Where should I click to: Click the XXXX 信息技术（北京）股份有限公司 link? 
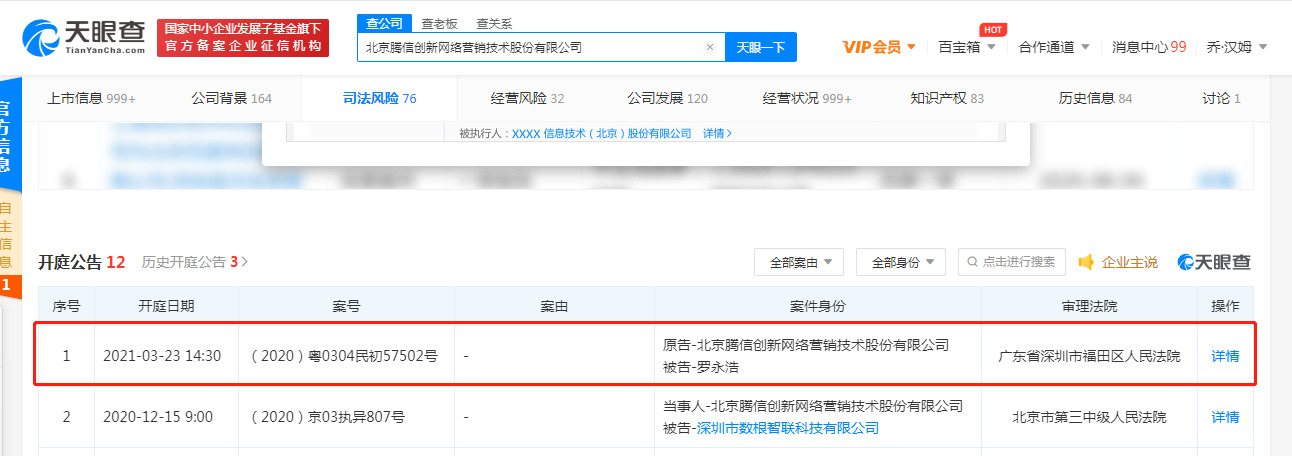[602, 133]
